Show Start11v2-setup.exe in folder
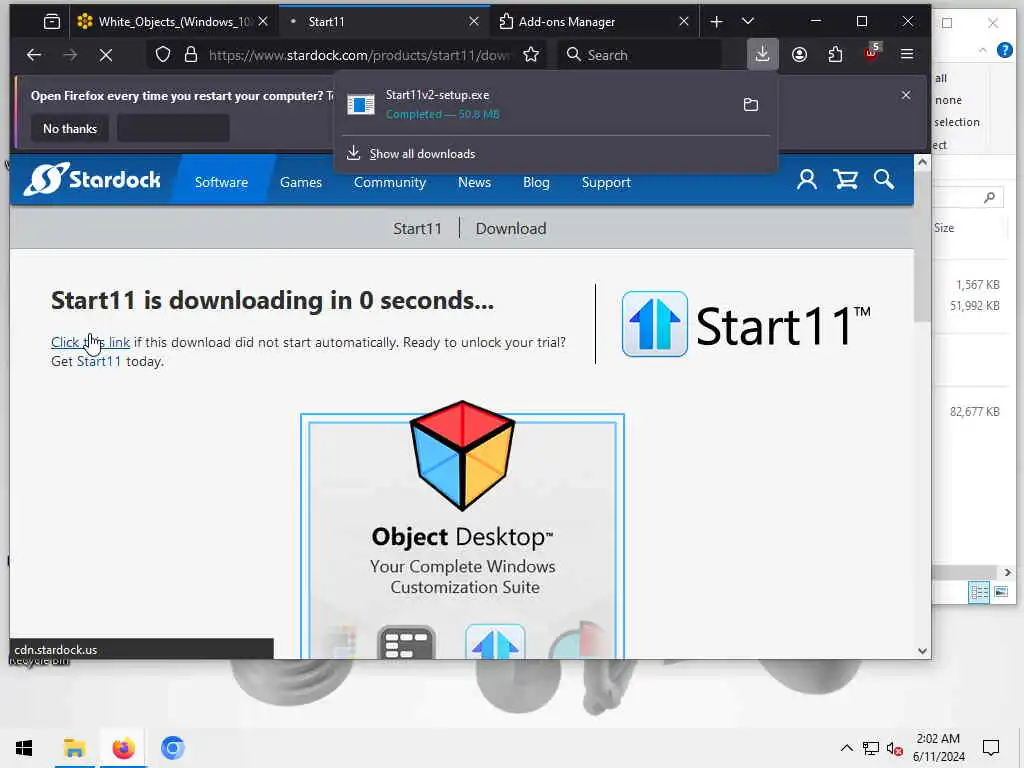Viewport: 1024px width, 768px height. (x=751, y=104)
